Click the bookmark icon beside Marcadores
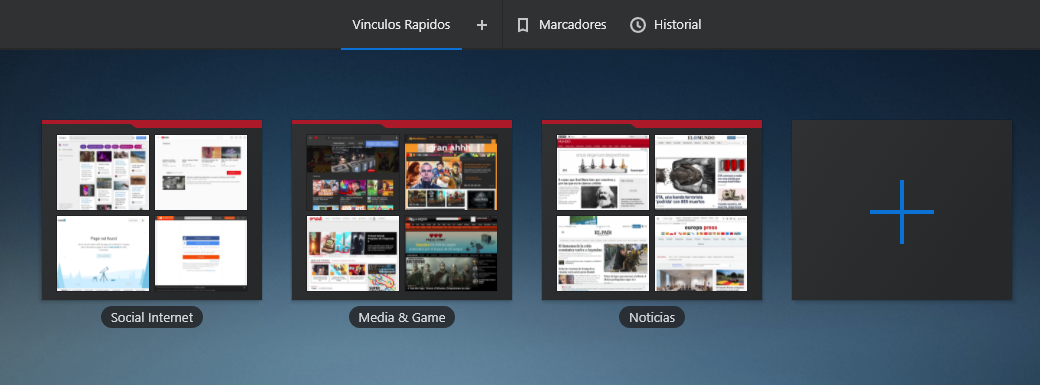Screen dimensions: 1040x385 pos(523,25)
